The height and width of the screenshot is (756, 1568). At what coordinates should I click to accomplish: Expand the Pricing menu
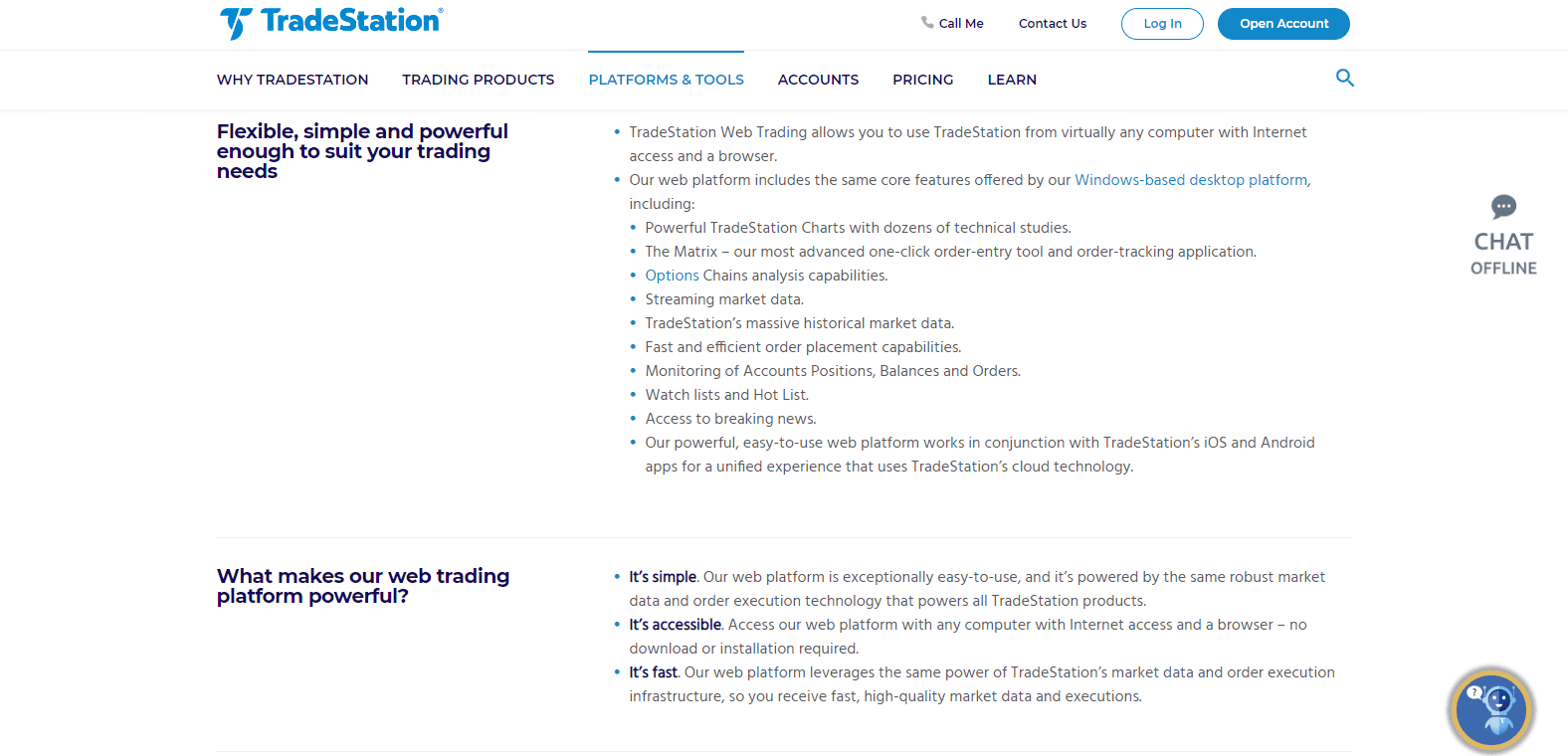(x=922, y=80)
